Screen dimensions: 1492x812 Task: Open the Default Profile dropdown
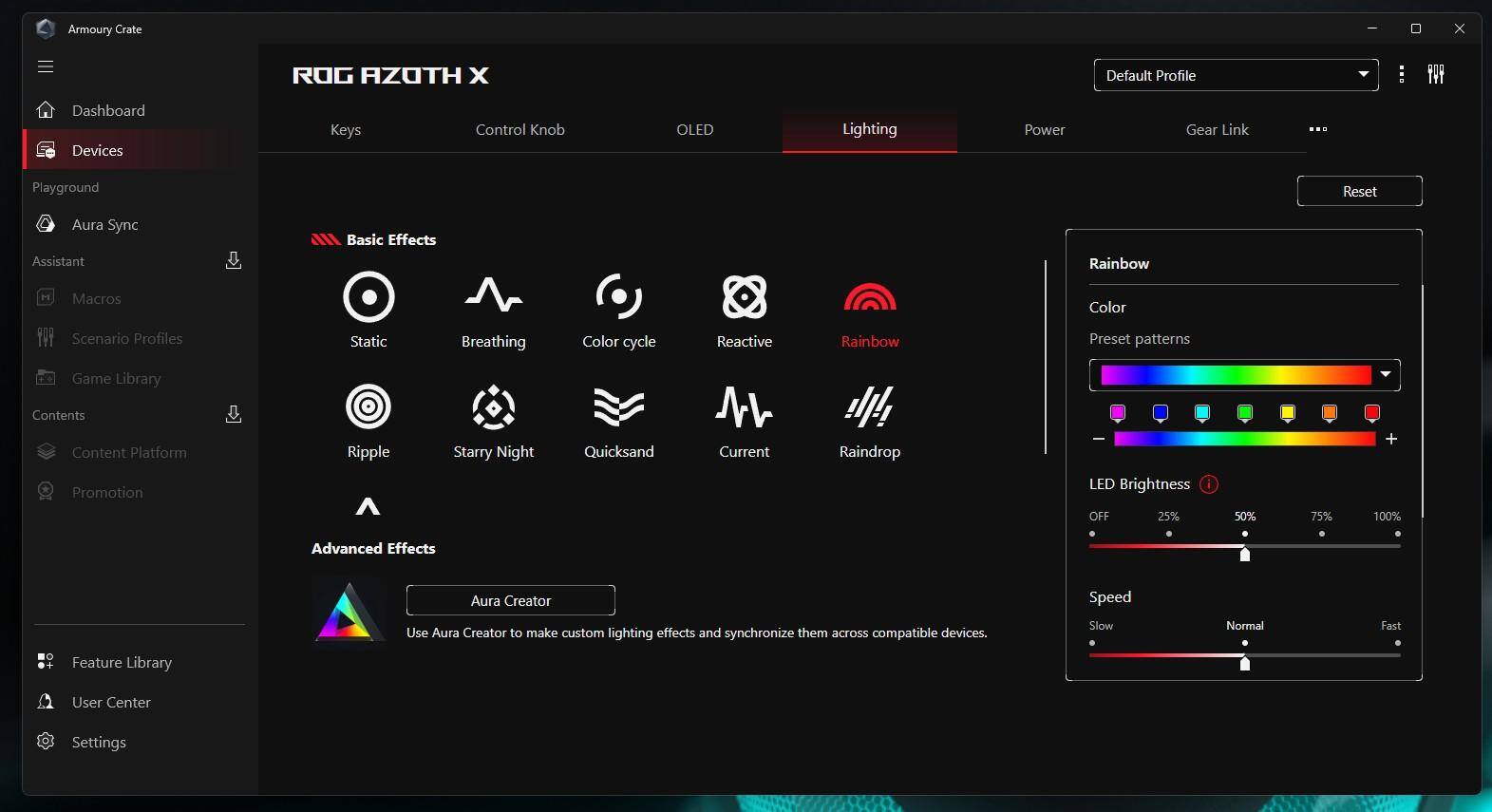point(1235,75)
